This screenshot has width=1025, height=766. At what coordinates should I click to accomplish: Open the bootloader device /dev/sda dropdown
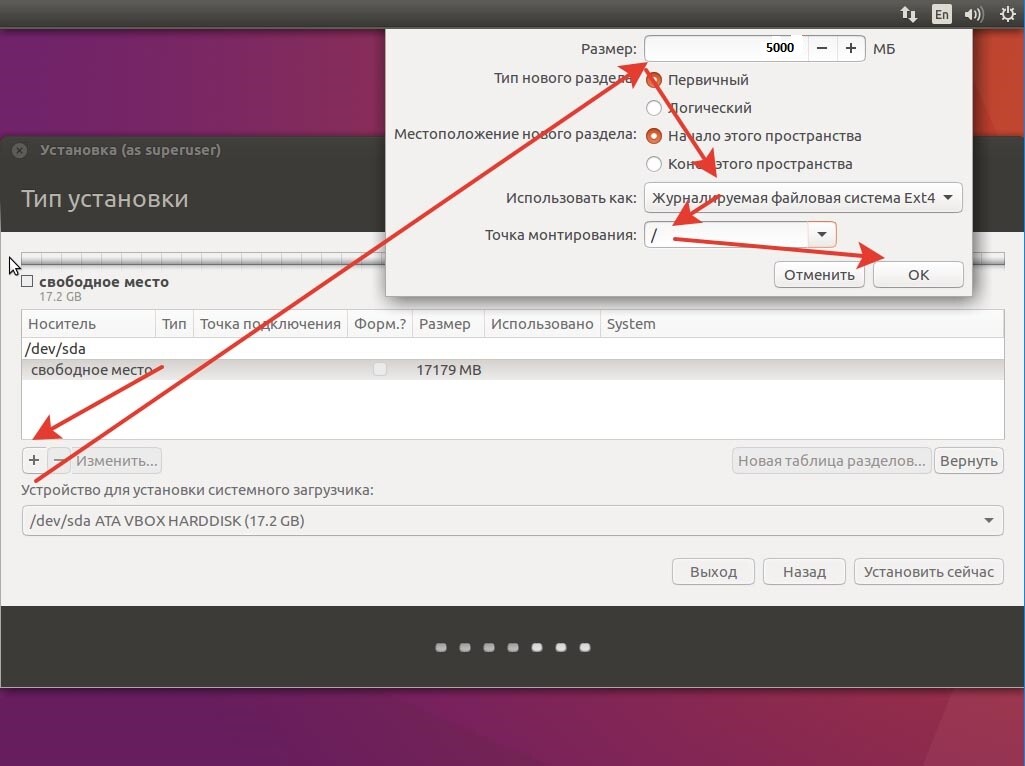pos(512,520)
